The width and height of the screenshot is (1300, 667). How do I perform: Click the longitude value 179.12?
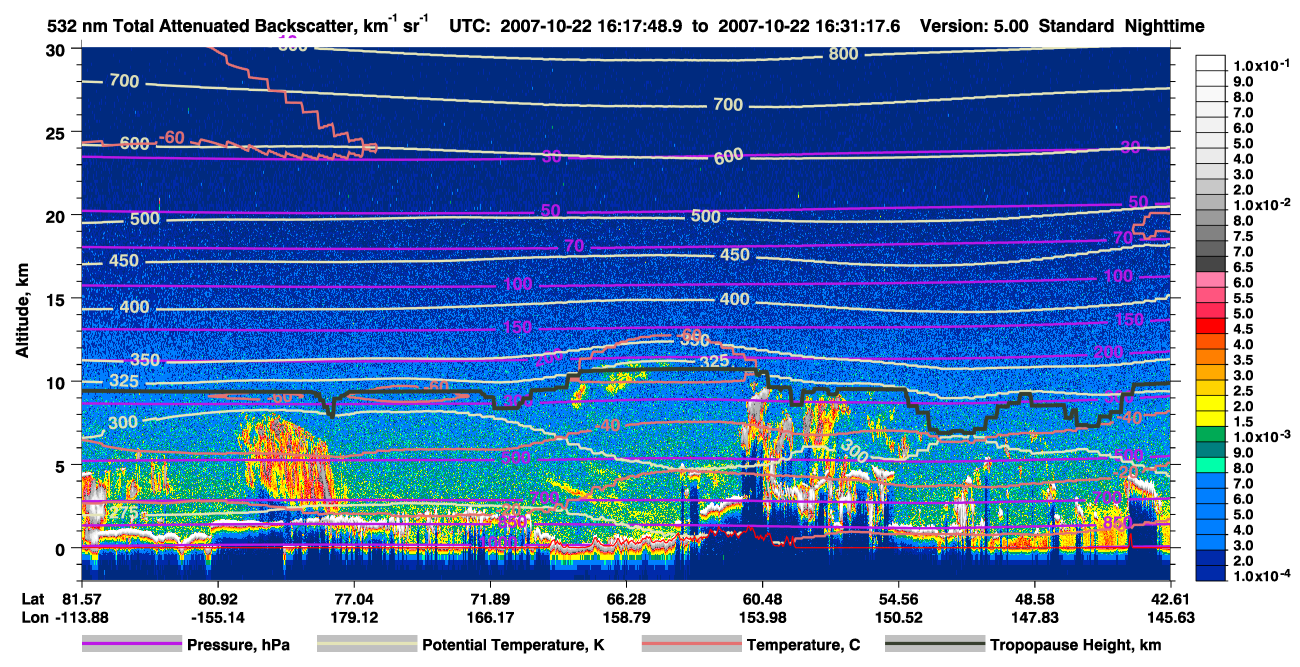(x=353, y=616)
